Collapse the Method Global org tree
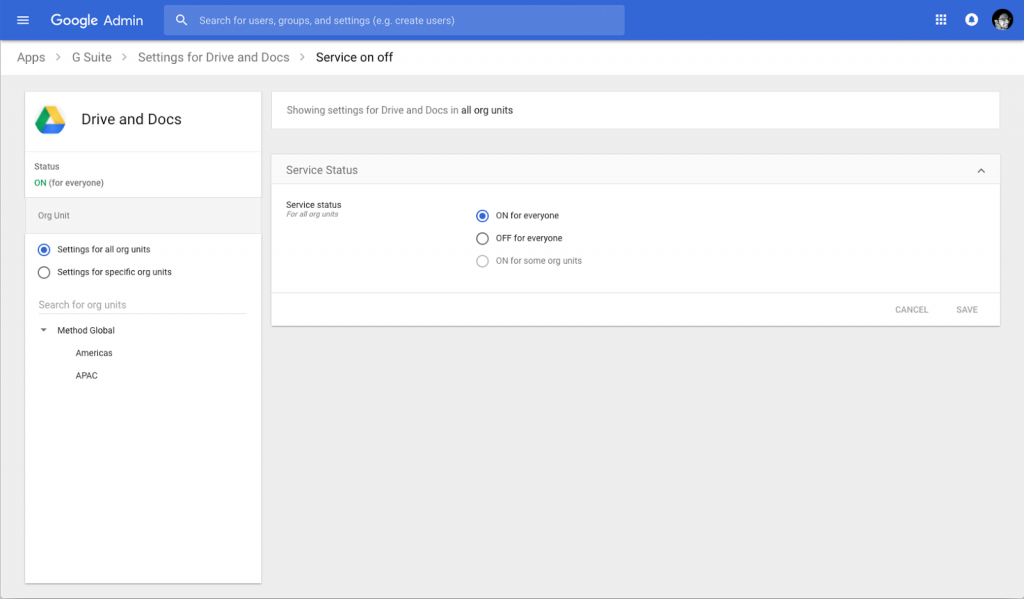The width and height of the screenshot is (1024, 599). point(43,330)
